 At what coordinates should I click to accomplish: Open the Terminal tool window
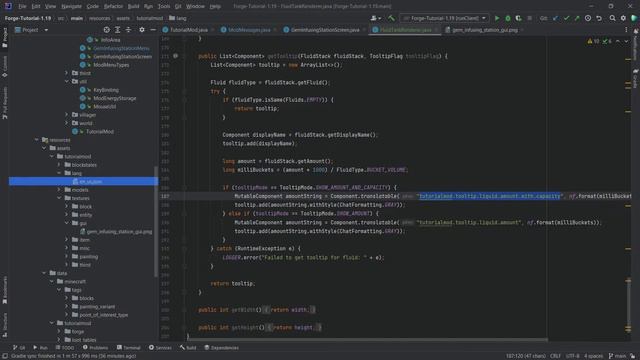(129, 348)
